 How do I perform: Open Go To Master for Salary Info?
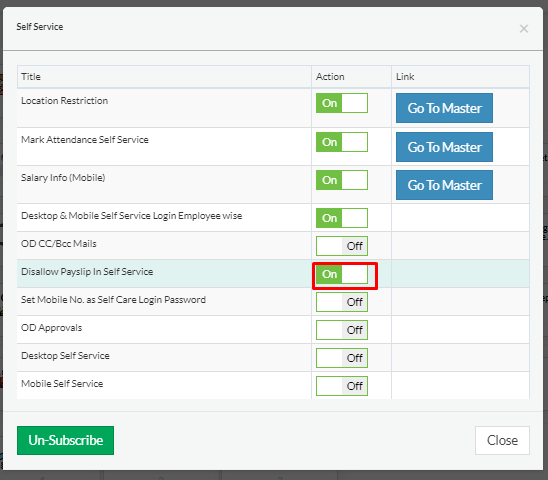click(444, 185)
